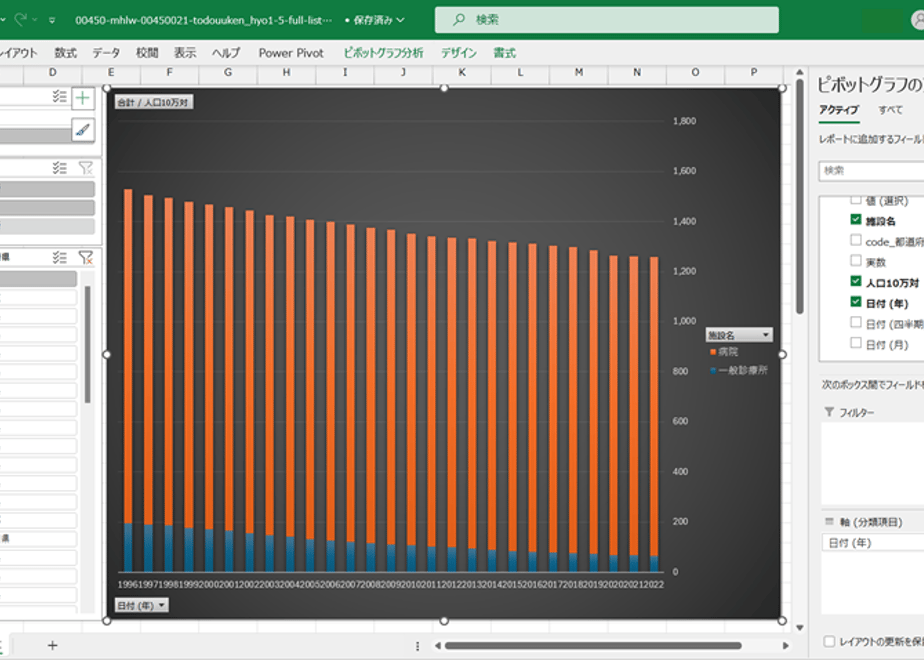924x660 pixels.
Task: Click the right arrow of horizontal scrollbar
Action: [x=785, y=646]
